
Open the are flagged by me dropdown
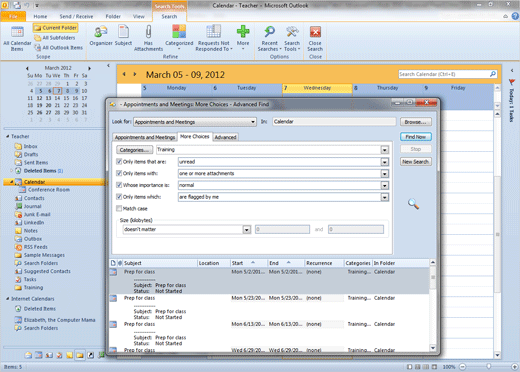point(385,197)
